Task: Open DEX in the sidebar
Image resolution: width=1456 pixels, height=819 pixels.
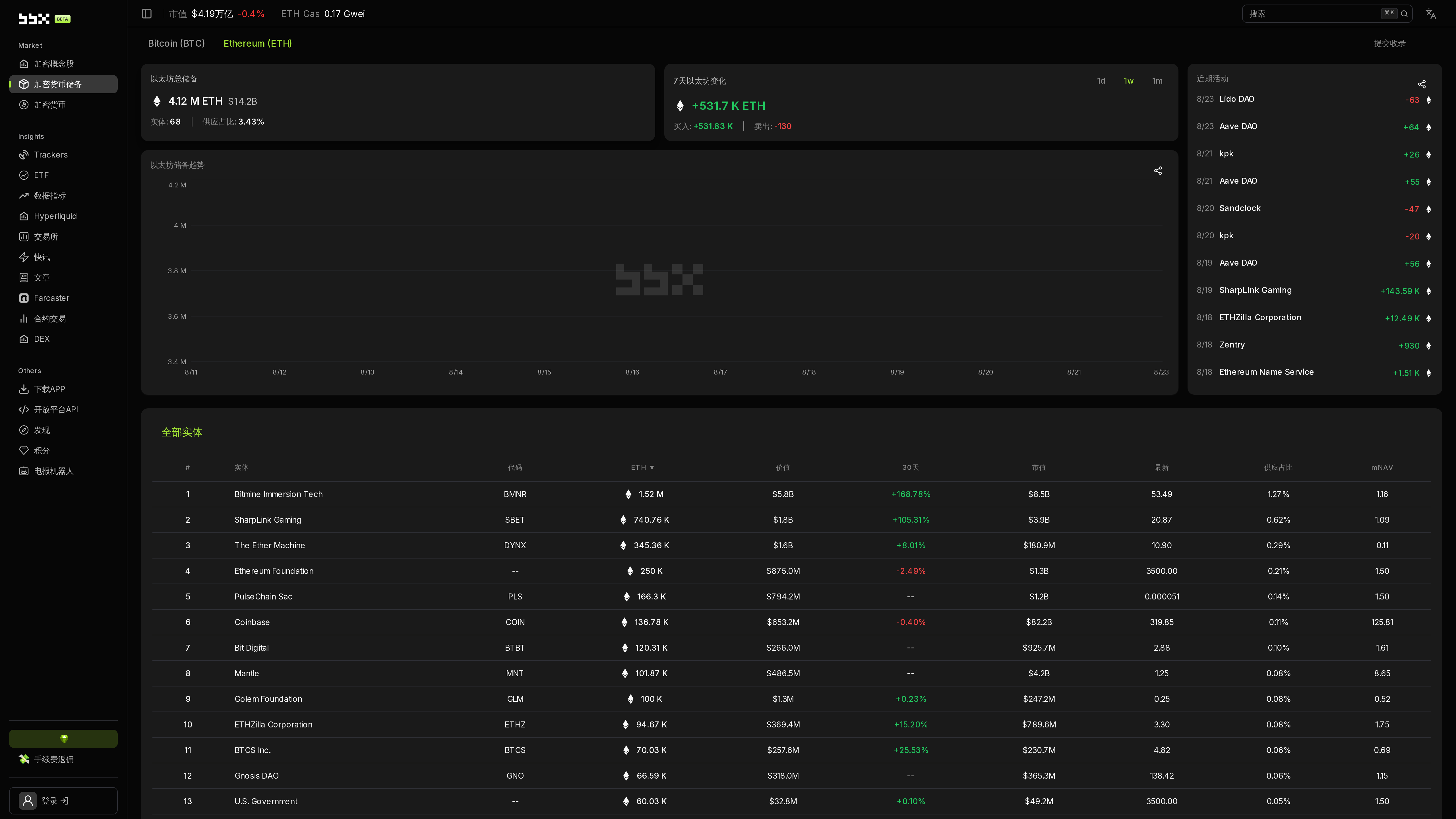Action: (x=63, y=339)
